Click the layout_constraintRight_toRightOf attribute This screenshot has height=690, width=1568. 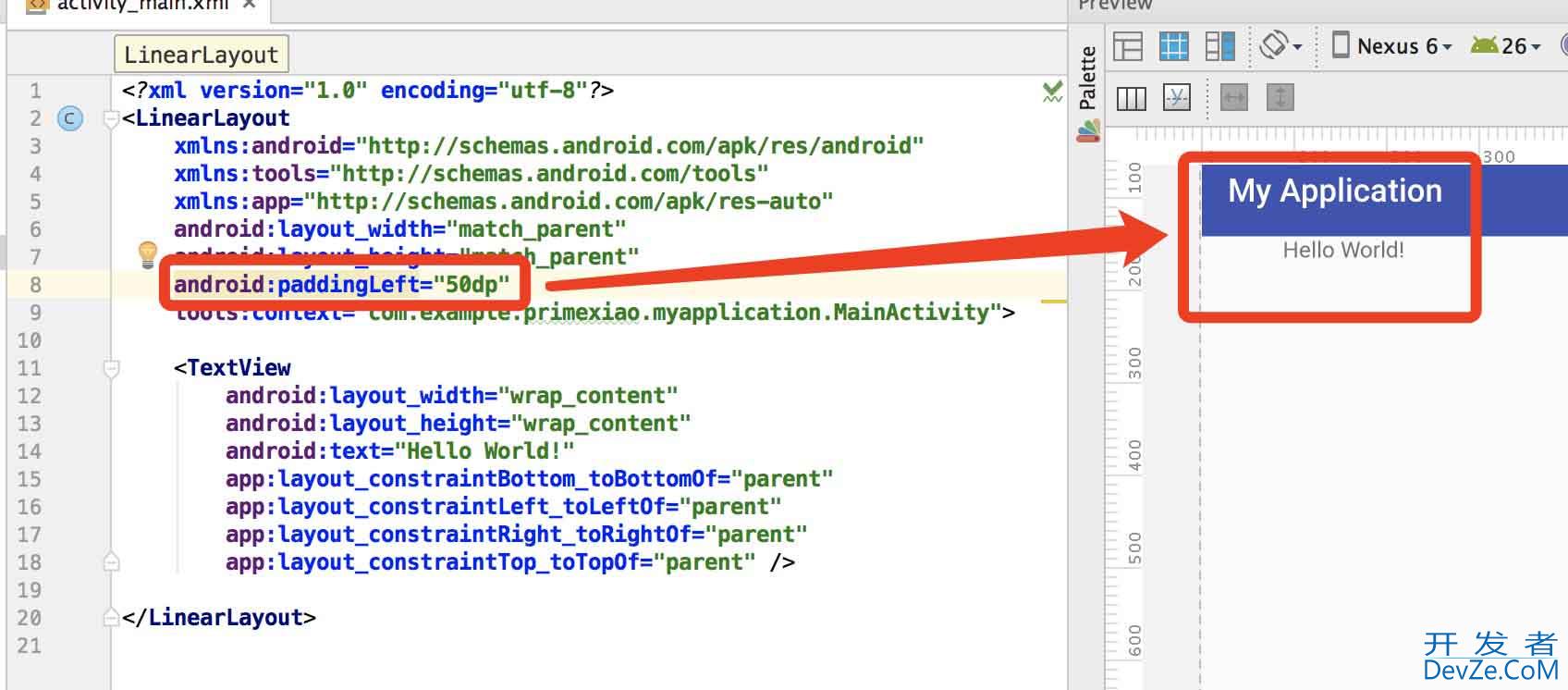pos(517,535)
